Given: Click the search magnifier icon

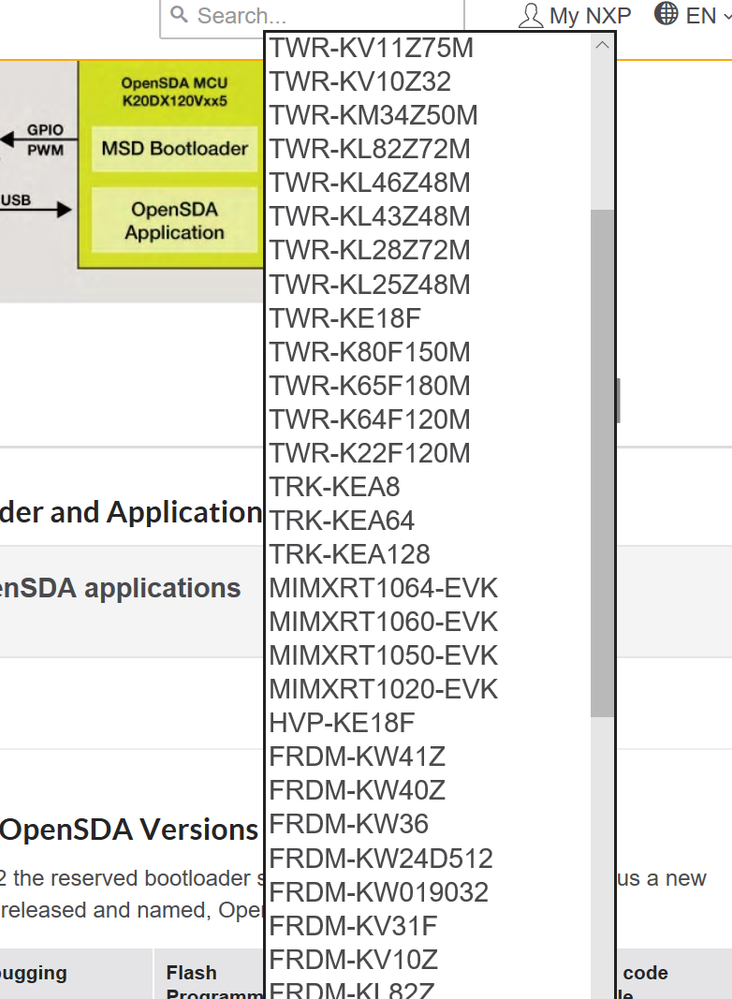Looking at the screenshot, I should (x=179, y=15).
